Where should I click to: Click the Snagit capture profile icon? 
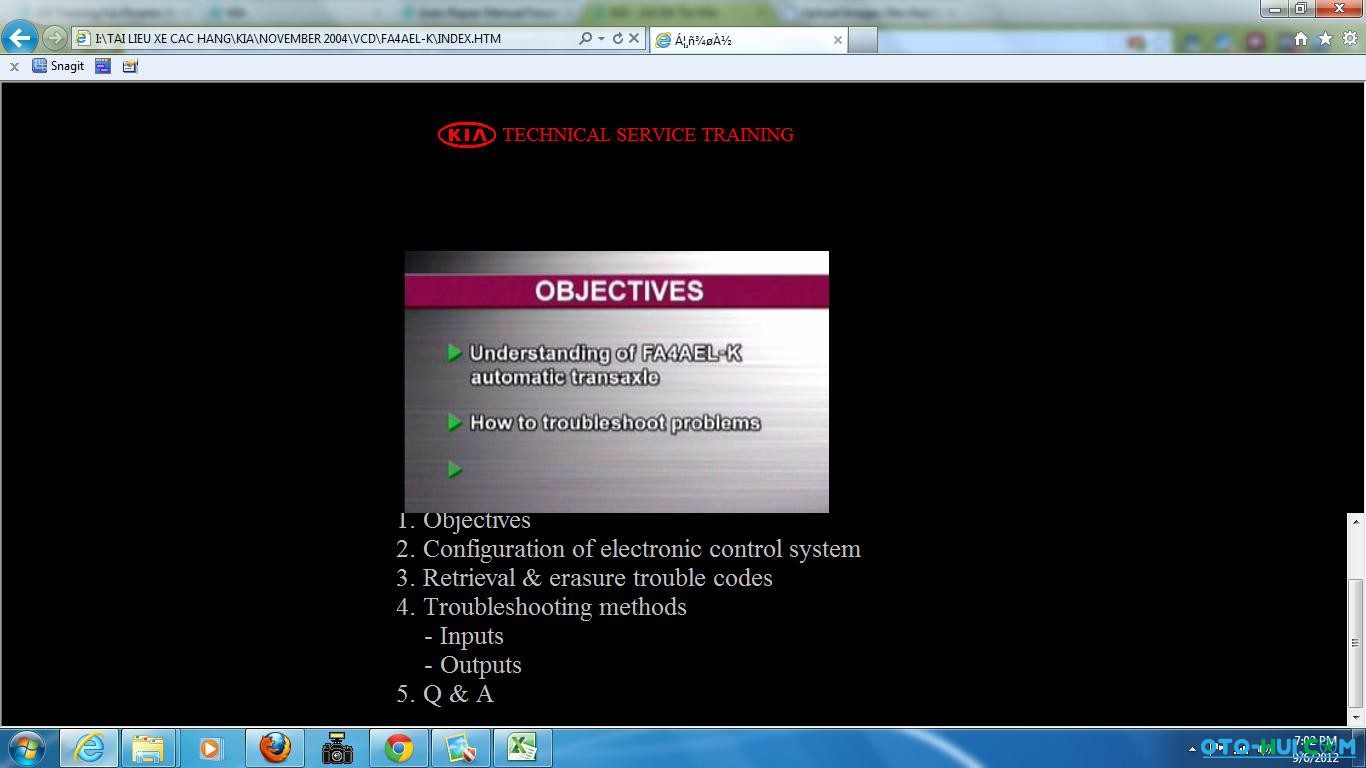pos(130,66)
